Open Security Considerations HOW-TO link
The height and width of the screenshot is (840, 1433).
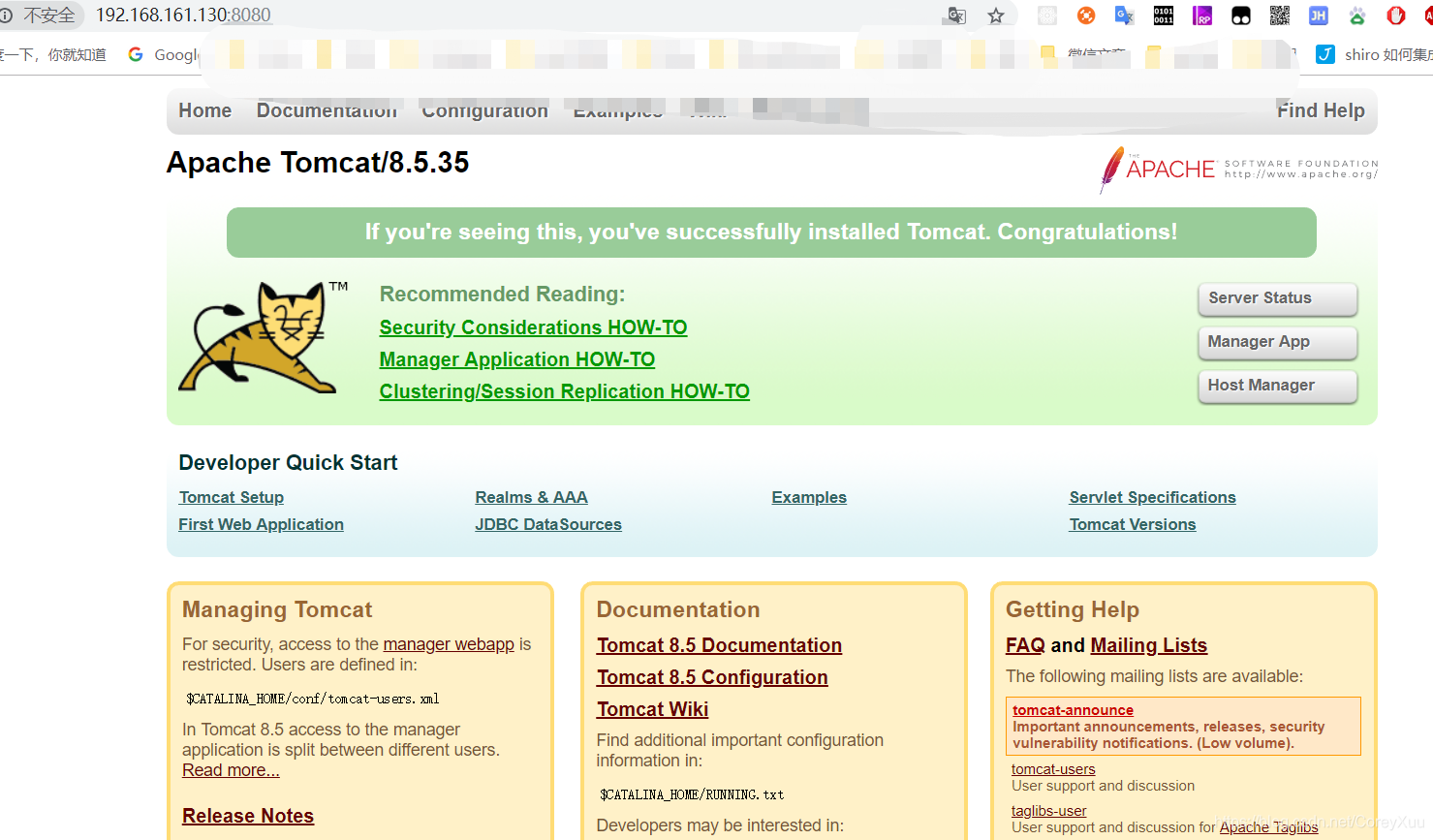533,327
